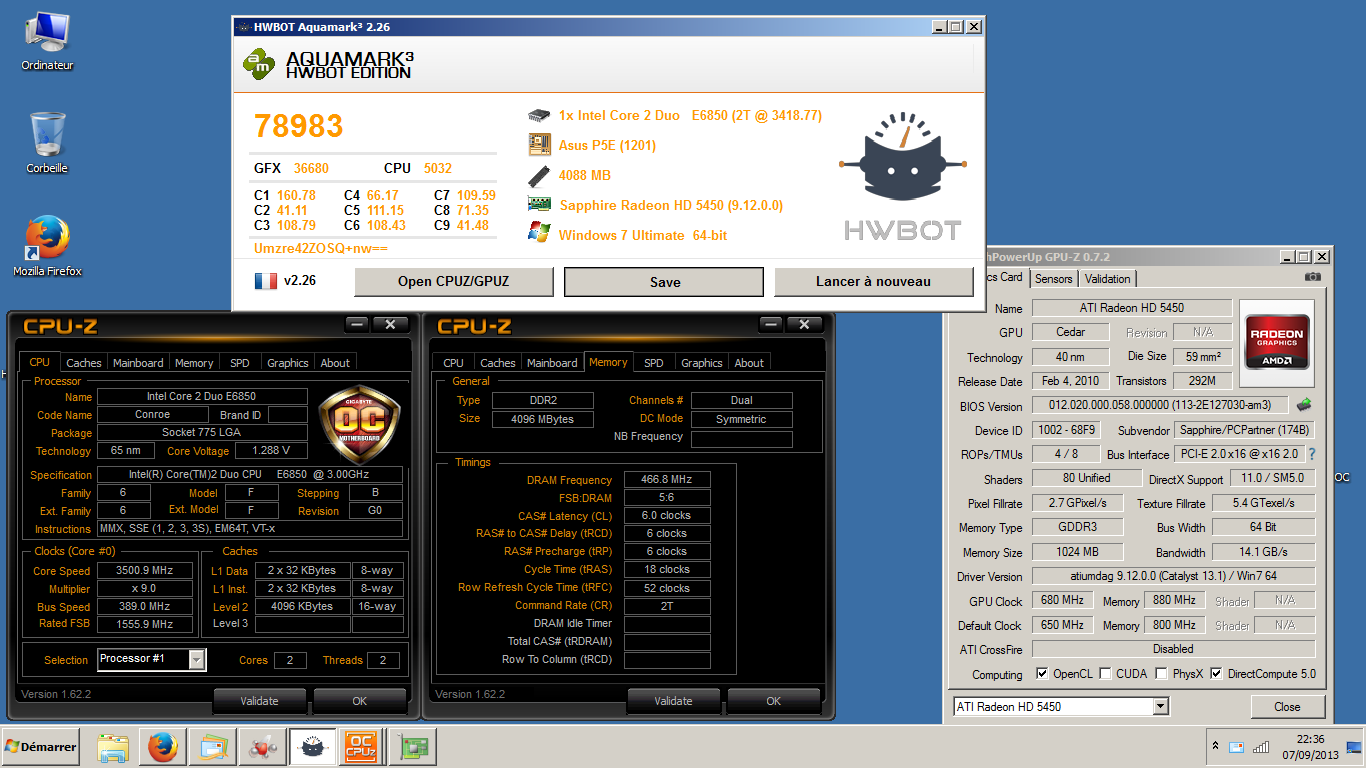Click the Driver Version field in GPU-Z
Viewport: 1366px width, 768px height.
pos(1173,576)
